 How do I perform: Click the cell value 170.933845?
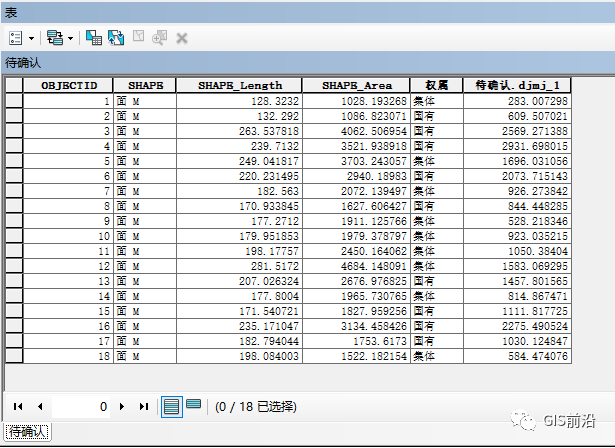[x=269, y=206]
